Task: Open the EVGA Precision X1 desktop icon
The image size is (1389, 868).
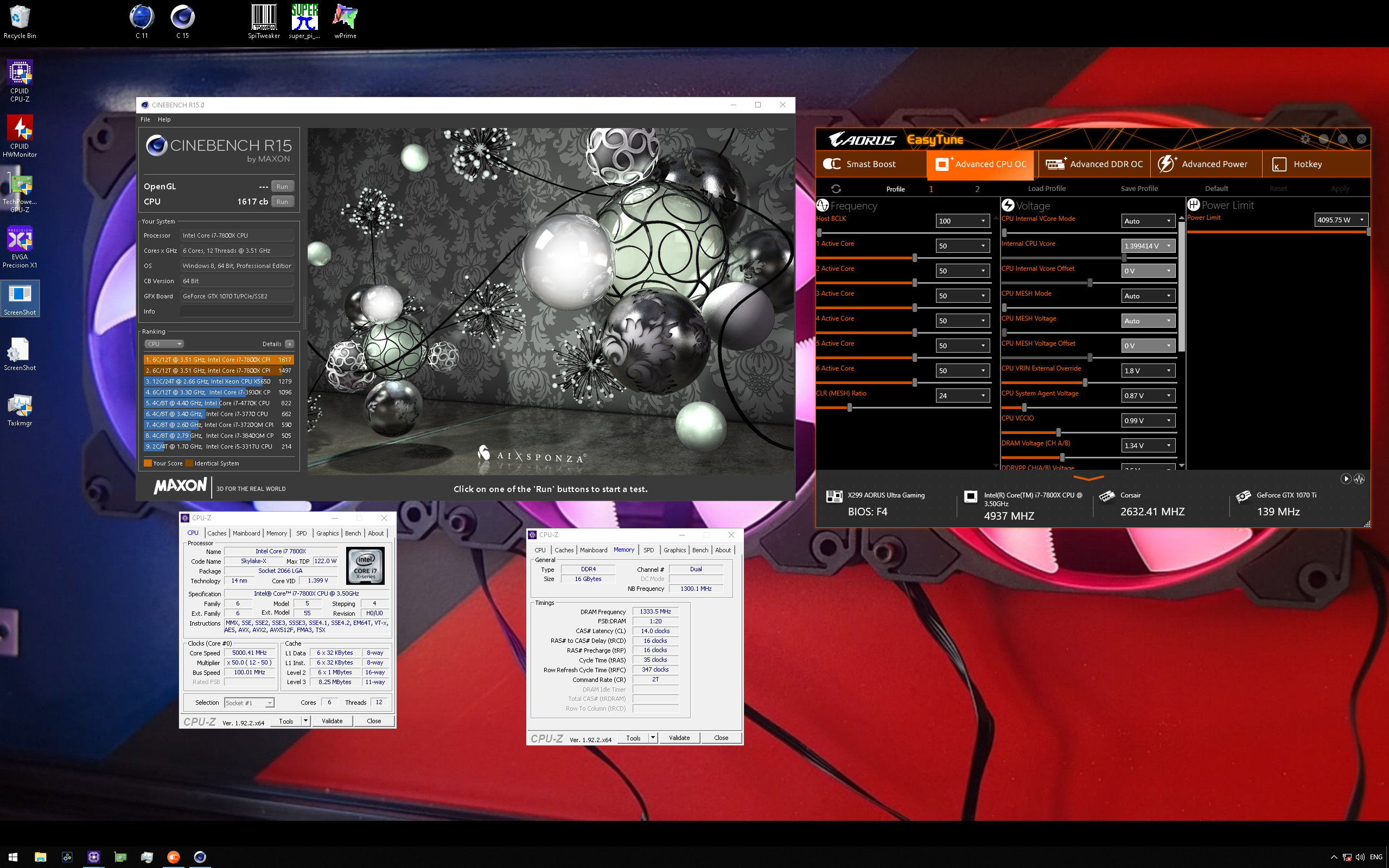Action: 20,247
